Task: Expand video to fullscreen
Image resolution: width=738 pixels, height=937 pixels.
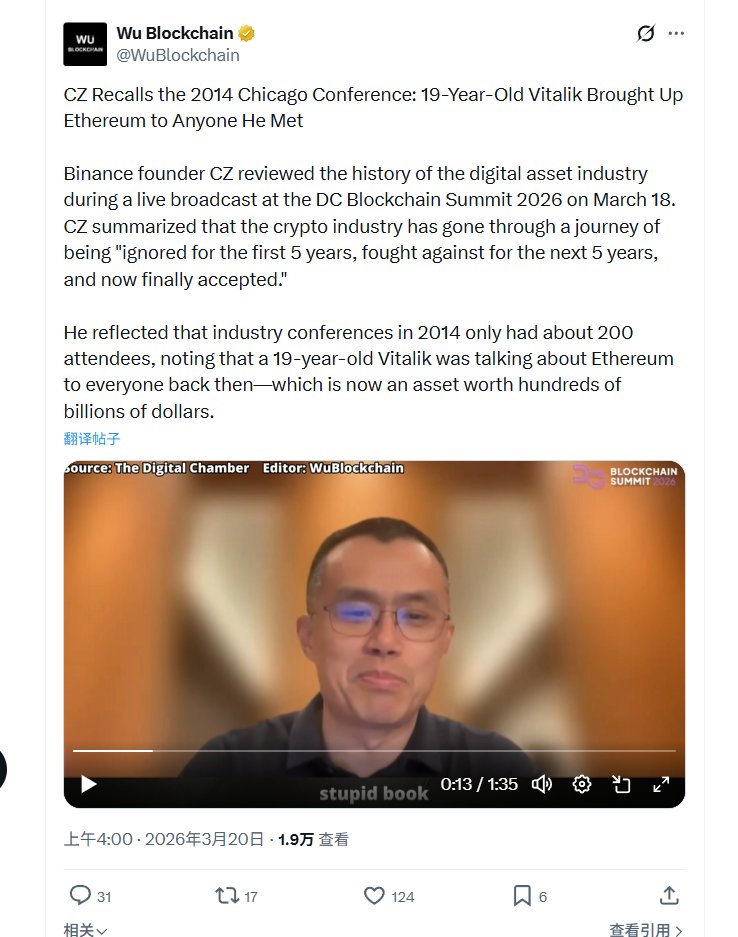Action: 661,784
